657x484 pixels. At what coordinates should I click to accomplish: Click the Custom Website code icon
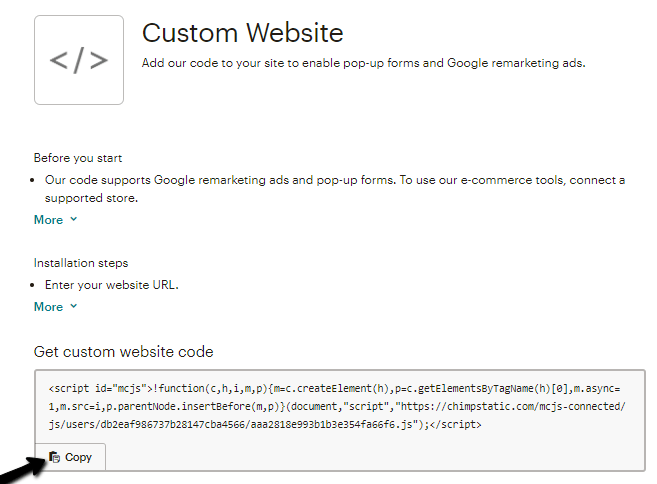[x=79, y=60]
